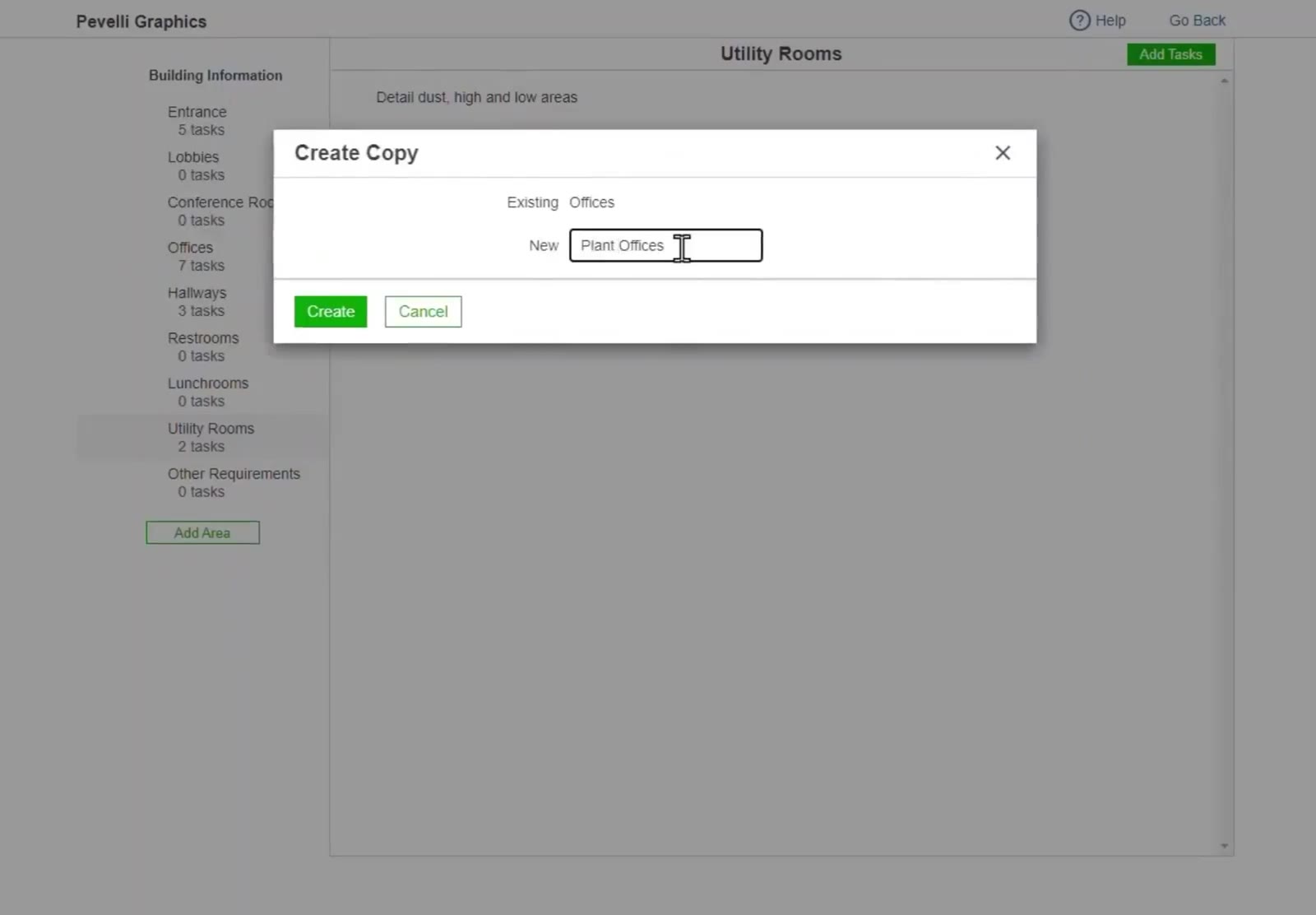Click the existing name 'Offices' in the dialog

(x=592, y=202)
